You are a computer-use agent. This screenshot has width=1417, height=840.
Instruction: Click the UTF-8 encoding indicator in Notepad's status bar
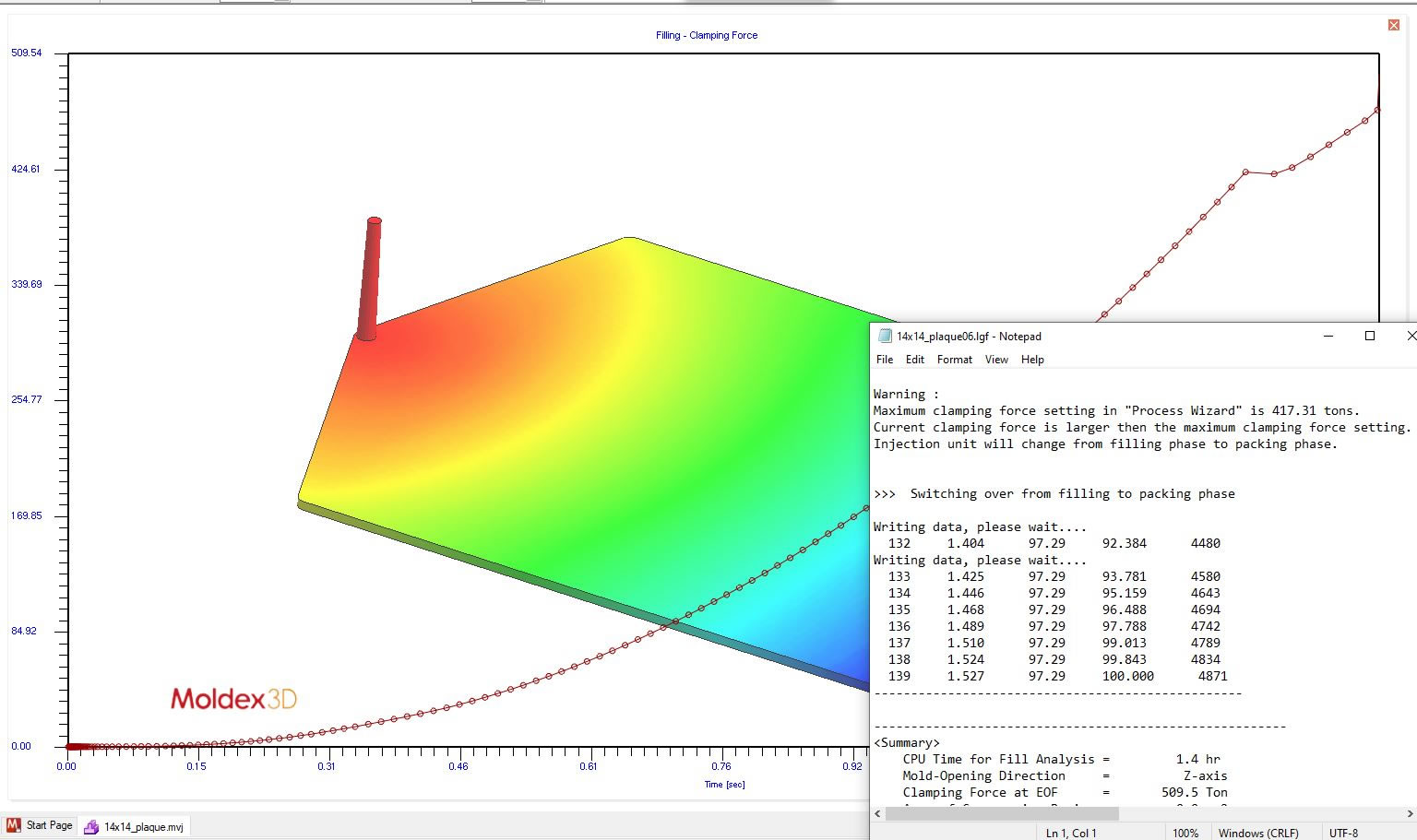[x=1342, y=832]
